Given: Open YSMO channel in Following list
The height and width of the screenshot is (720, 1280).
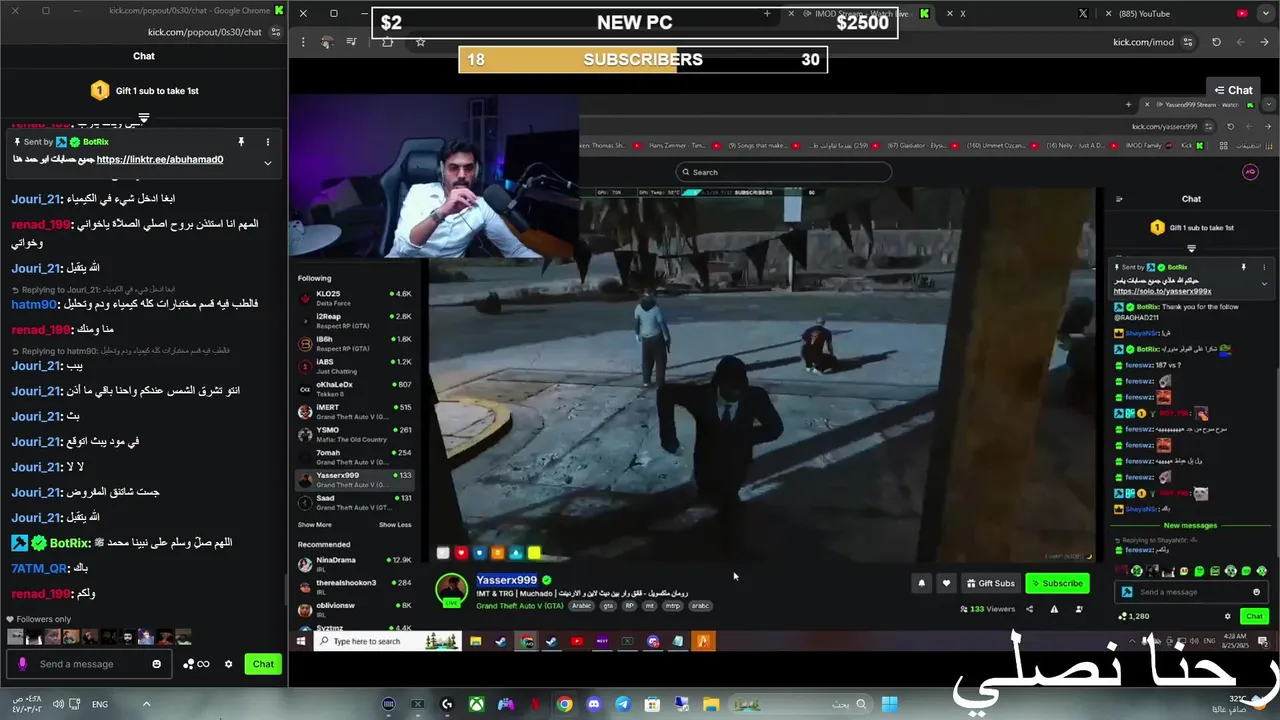Looking at the screenshot, I should (355, 434).
